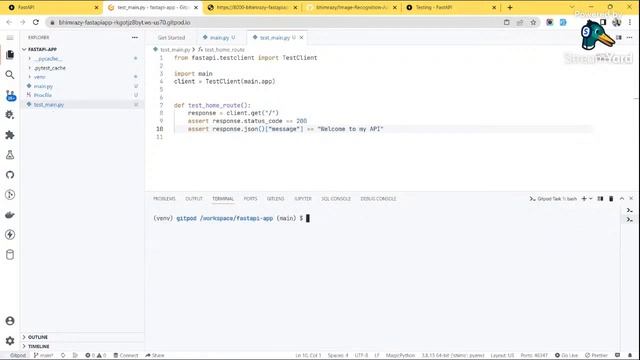This screenshot has height=360, width=640.
Task: Bookmark this page with star icon
Action: [x=533, y=22]
